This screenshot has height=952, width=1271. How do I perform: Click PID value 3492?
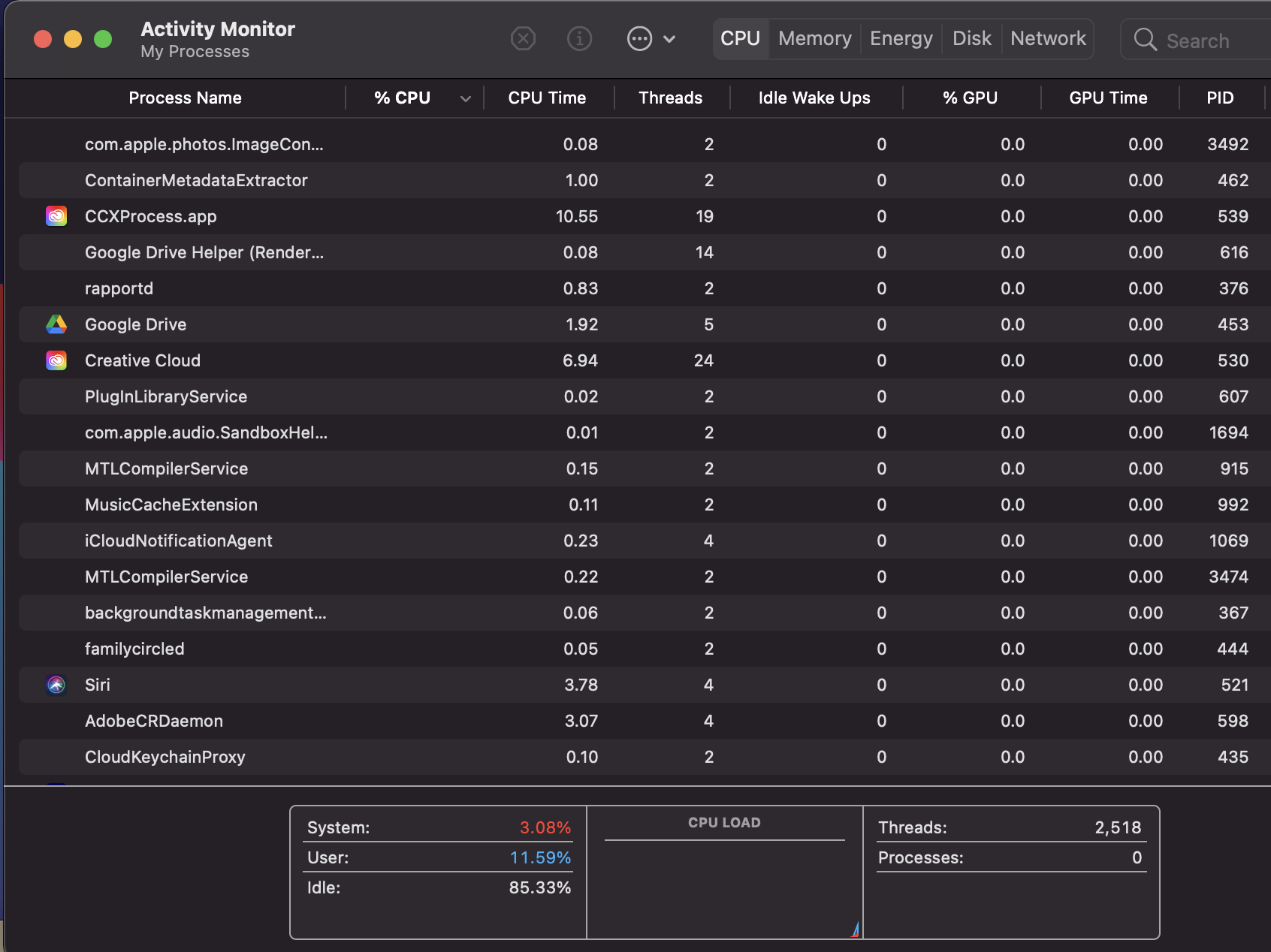[1228, 144]
